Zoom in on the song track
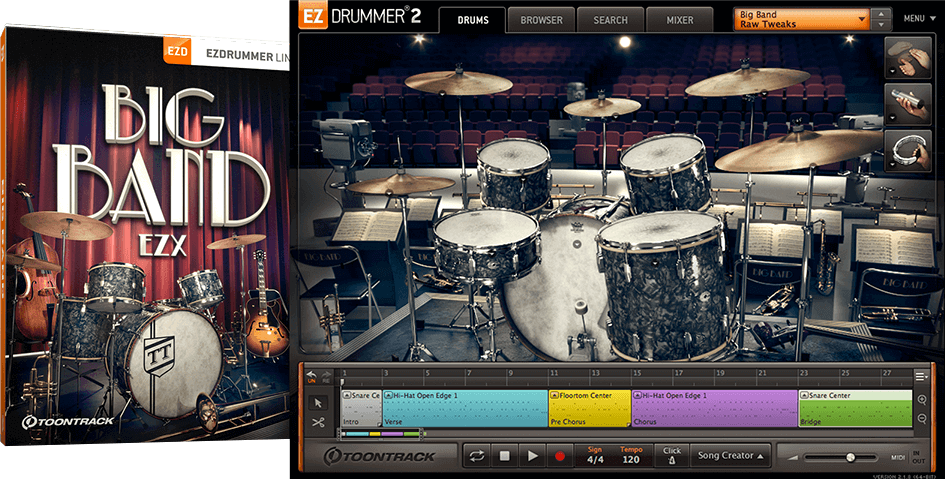This screenshot has height=479, width=945. [922, 400]
